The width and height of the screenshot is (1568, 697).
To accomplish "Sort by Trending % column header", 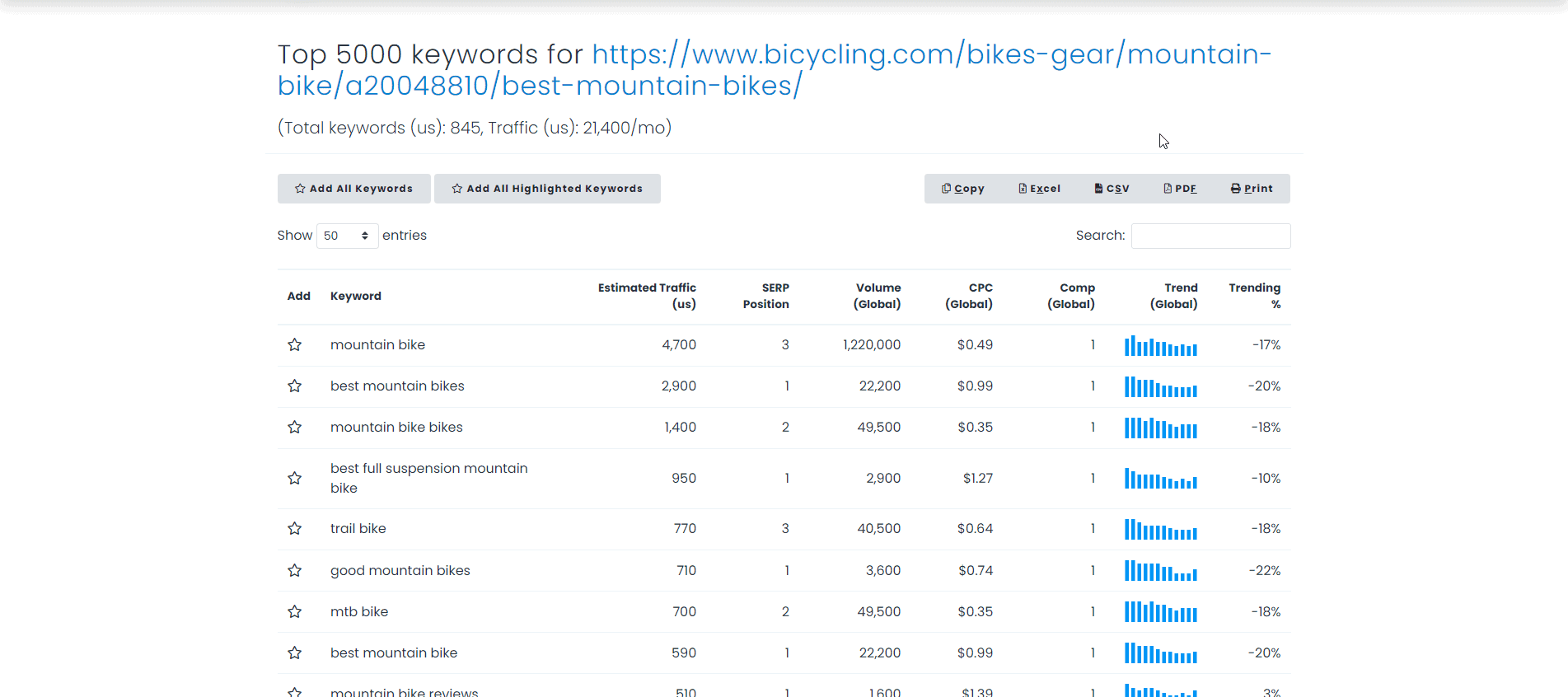I will [1254, 296].
